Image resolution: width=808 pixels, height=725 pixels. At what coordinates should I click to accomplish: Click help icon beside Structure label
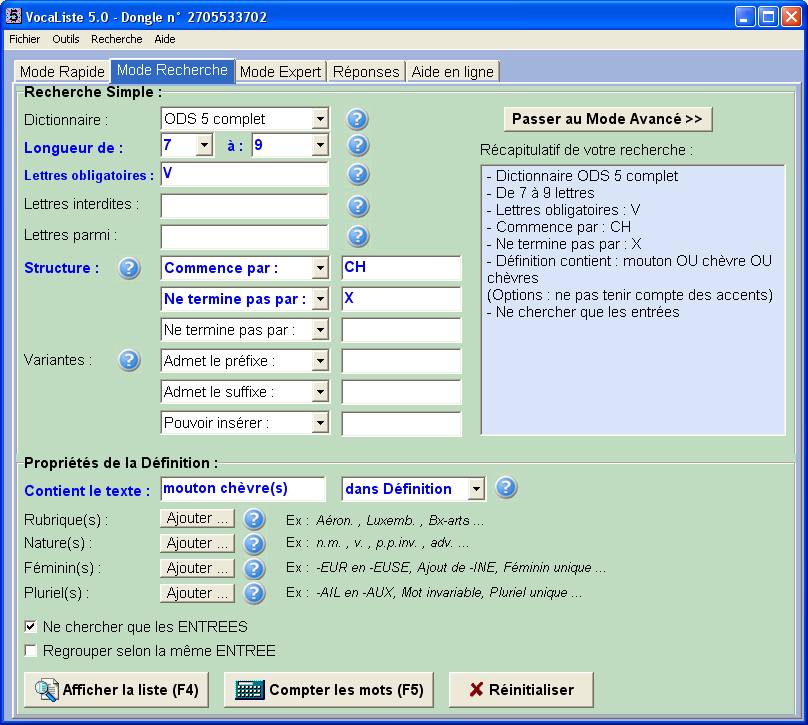(129, 268)
